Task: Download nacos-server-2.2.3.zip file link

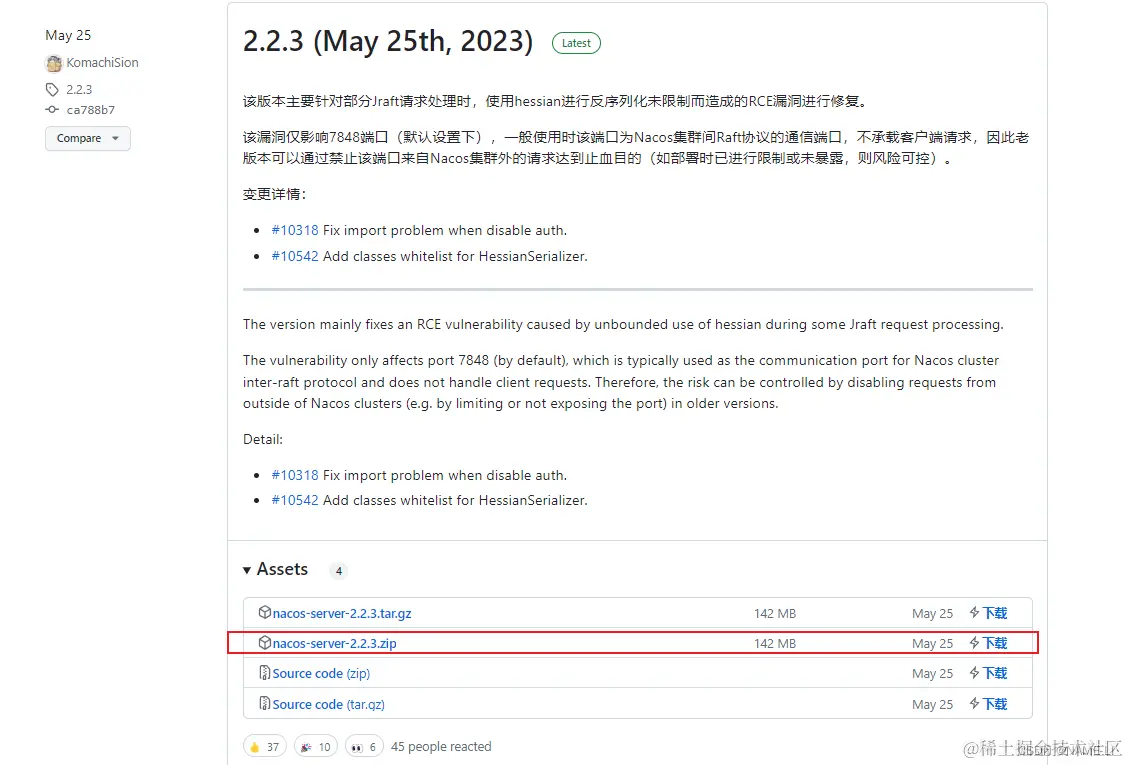Action: point(334,644)
